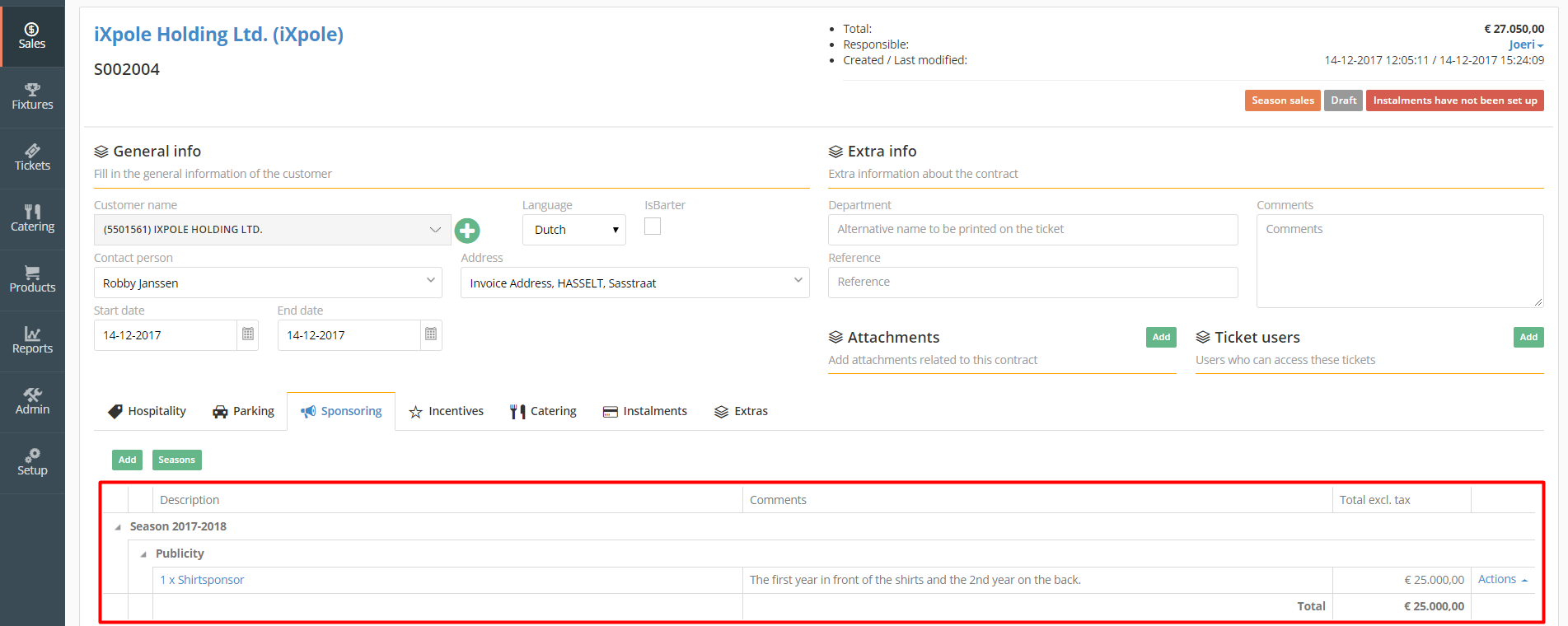Click the Comments column header in table
1568x626 pixels.
coord(1037,500)
